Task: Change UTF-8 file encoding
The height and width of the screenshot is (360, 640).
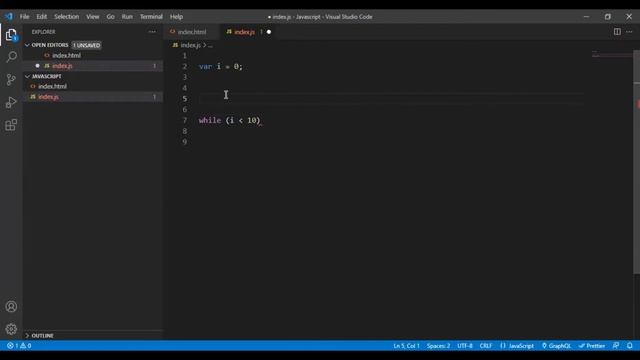Action: [464, 346]
